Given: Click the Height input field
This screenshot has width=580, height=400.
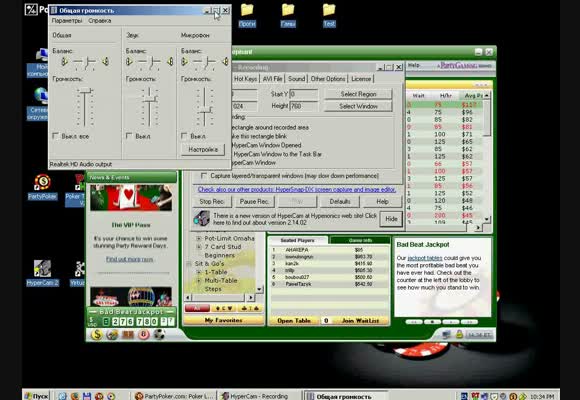Looking at the screenshot, I should tap(303, 106).
